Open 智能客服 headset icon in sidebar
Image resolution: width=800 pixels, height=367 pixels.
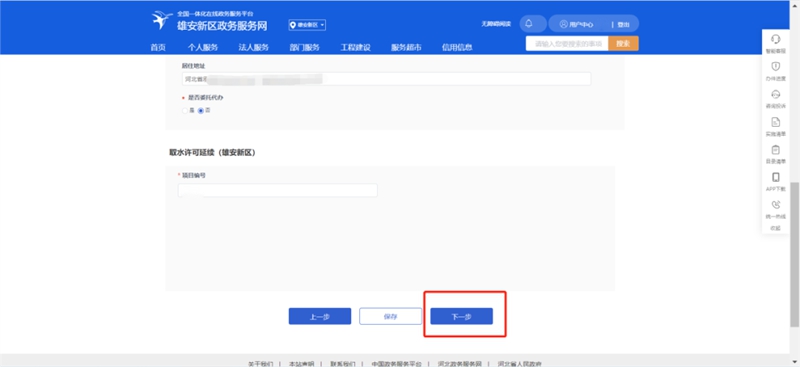tap(776, 39)
